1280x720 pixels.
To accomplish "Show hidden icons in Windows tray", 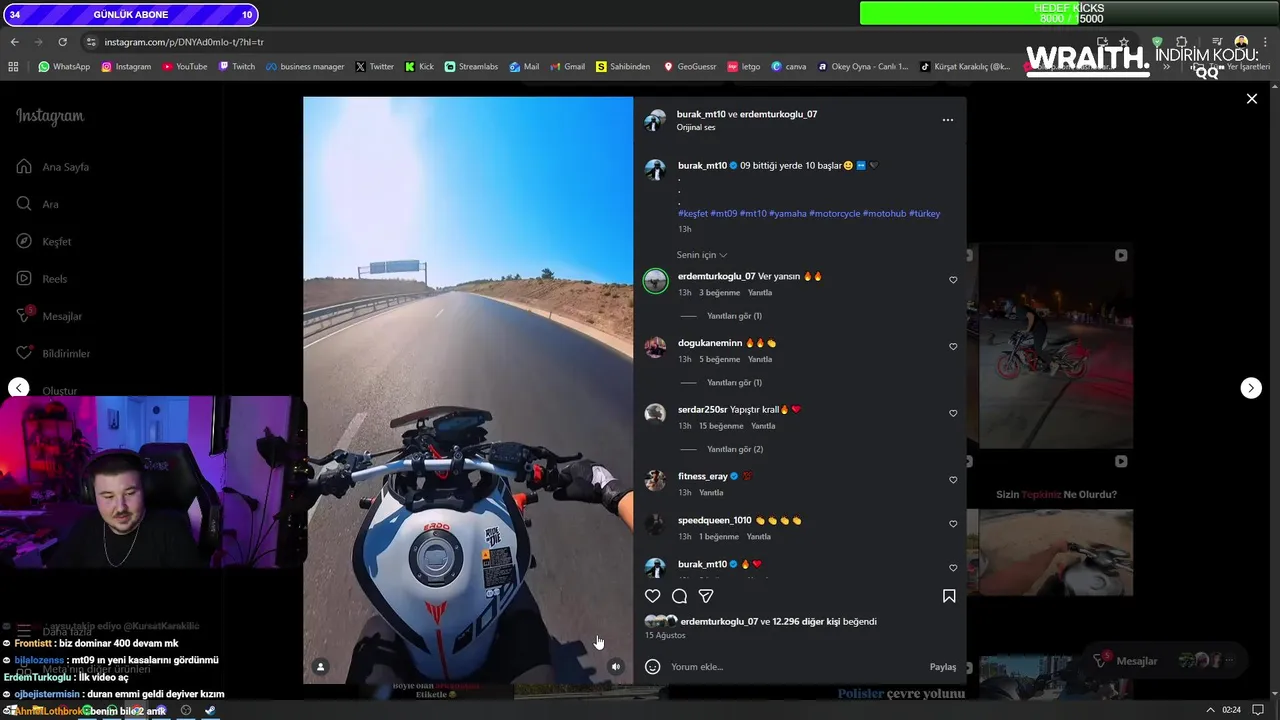I will pos(1210,710).
